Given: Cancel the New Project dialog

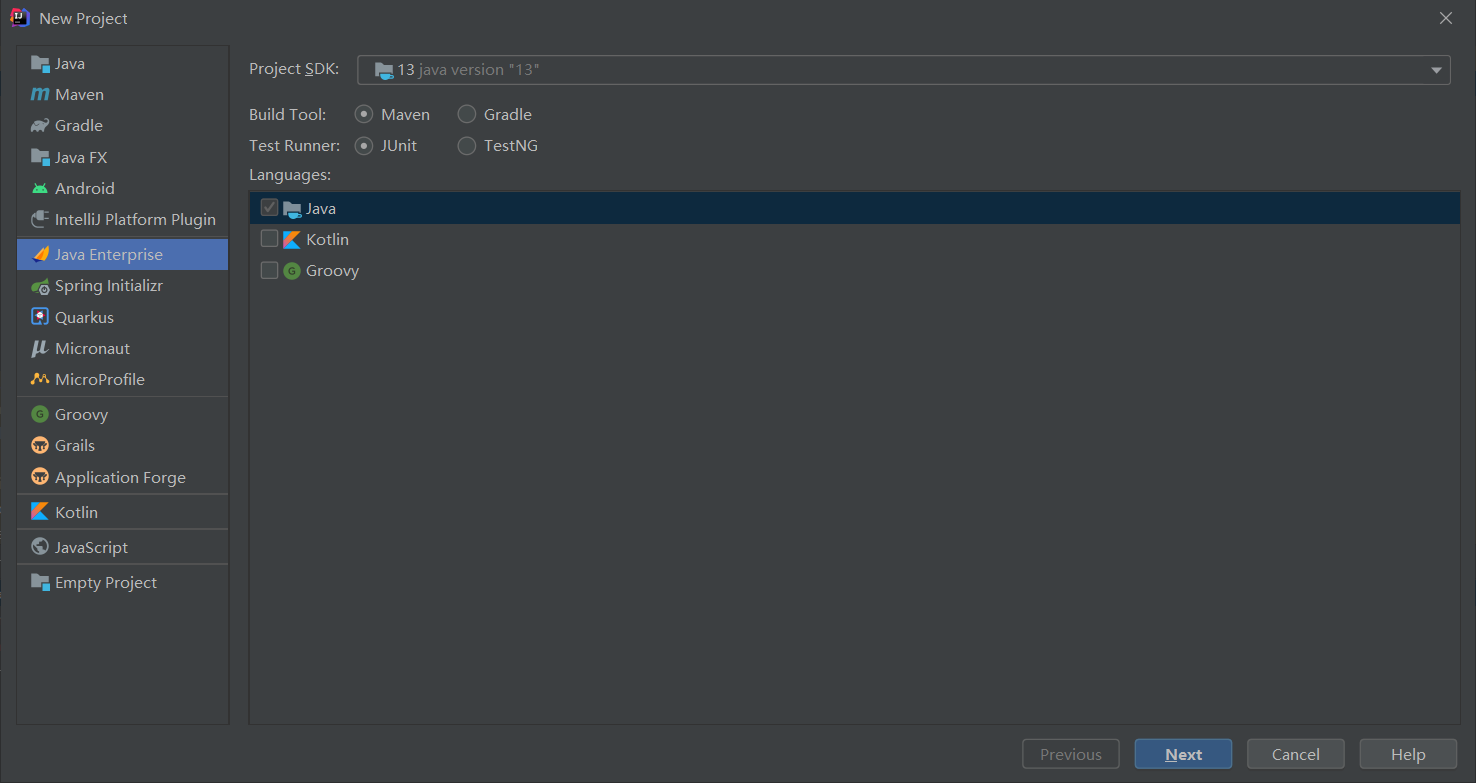Looking at the screenshot, I should (1295, 754).
